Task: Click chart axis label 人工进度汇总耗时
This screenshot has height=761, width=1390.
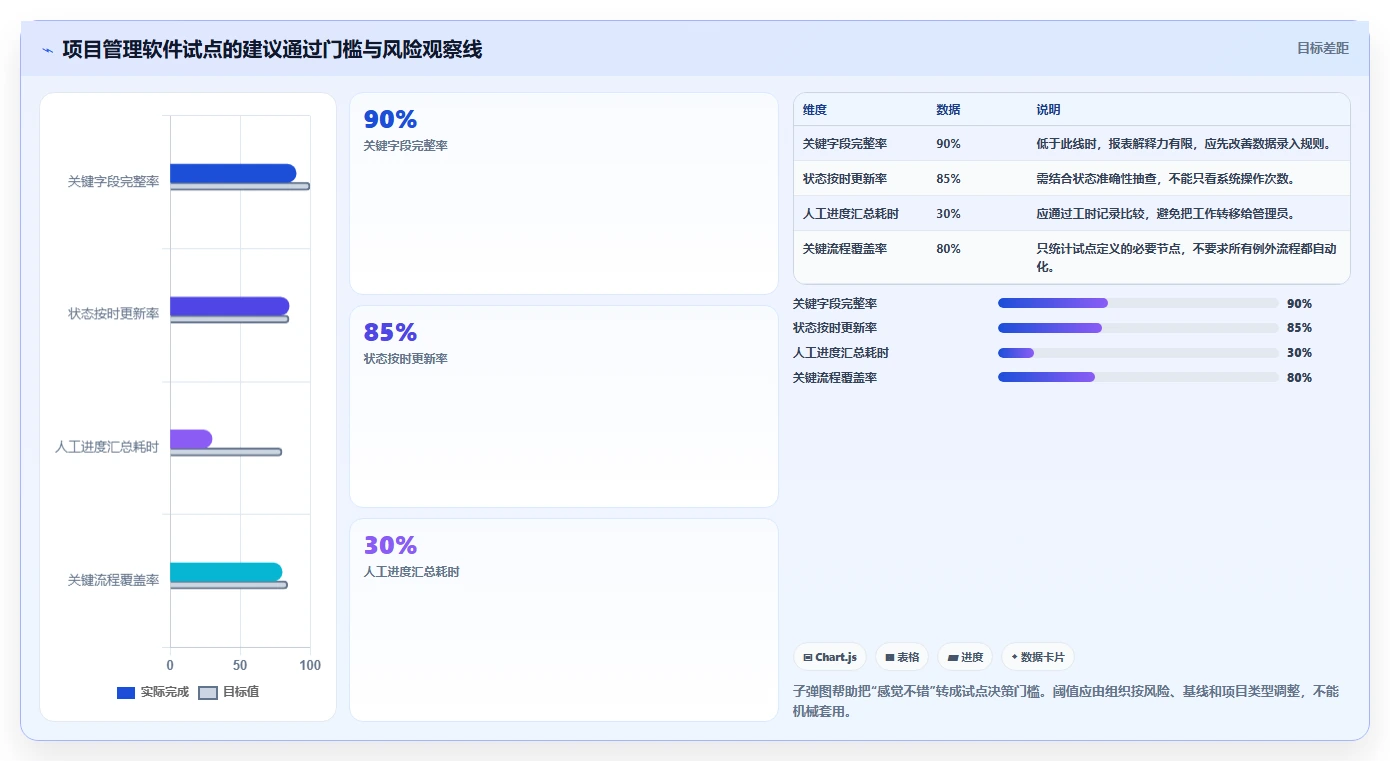Action: pyautogui.click(x=107, y=447)
